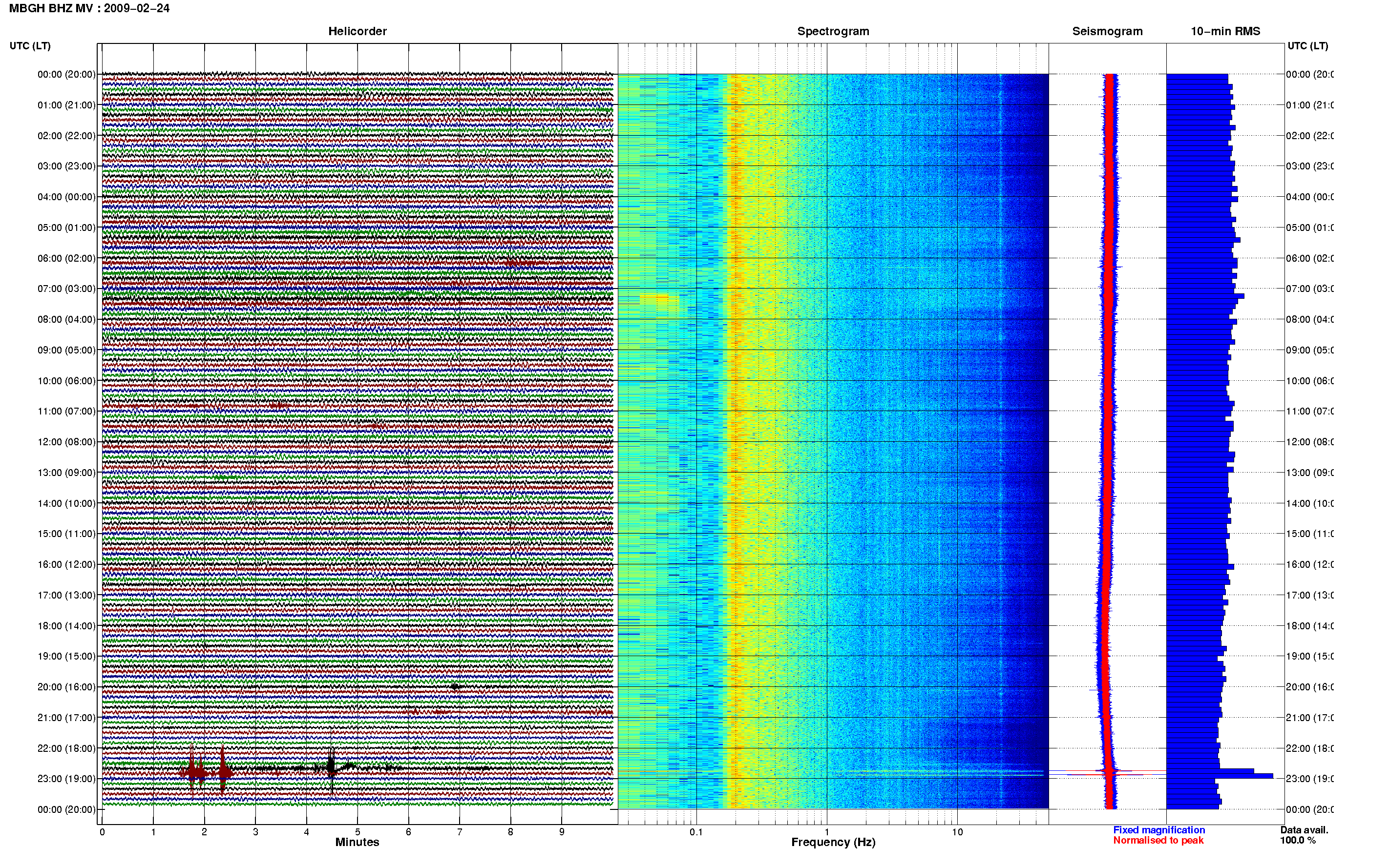Click the Frequency (Hz) axis label
Viewport: 1389px width, 868px height.
click(833, 842)
